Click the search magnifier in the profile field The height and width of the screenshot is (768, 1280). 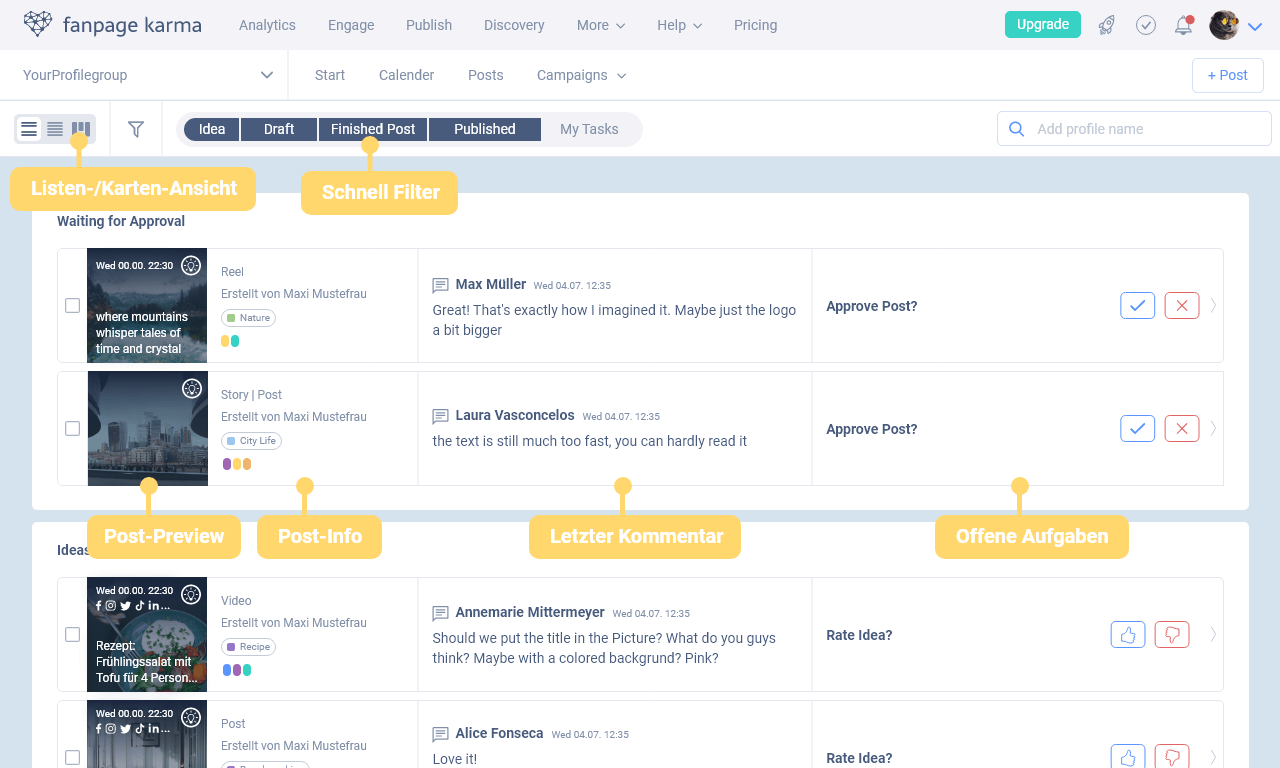1016,128
